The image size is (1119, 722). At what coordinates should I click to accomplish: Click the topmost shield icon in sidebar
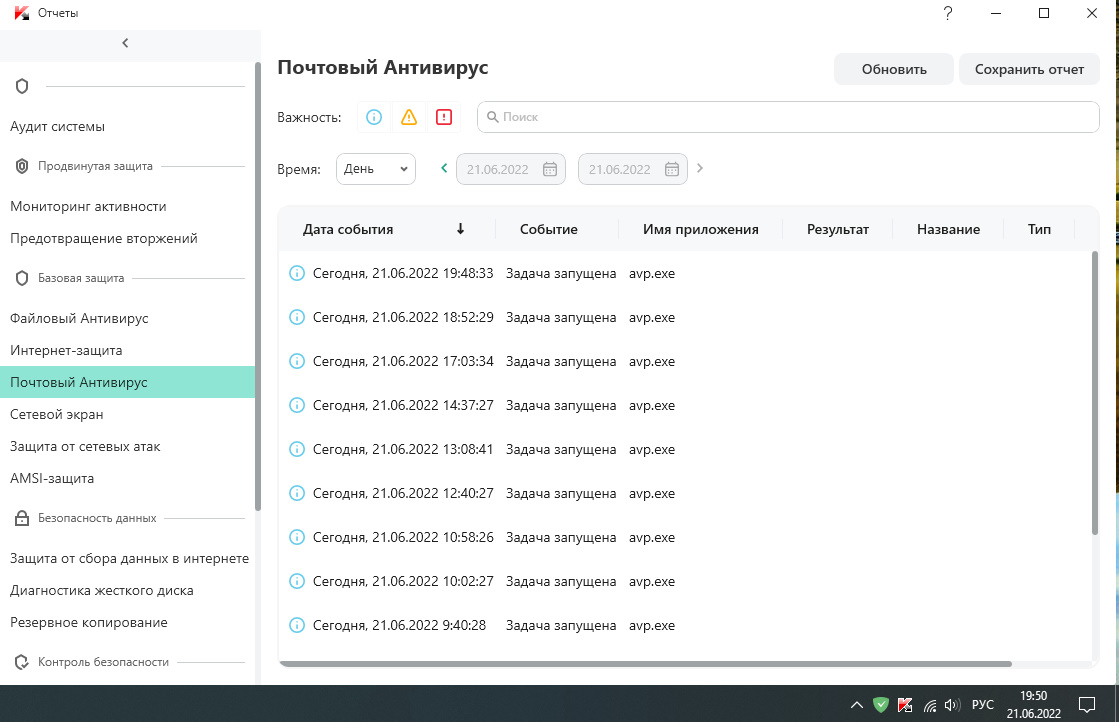22,86
